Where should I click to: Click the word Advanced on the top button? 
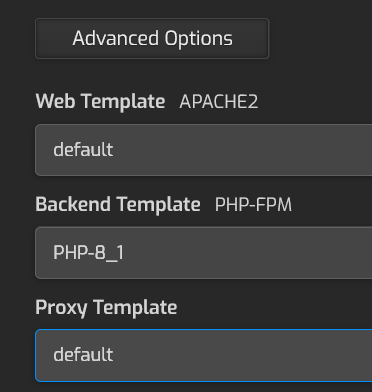point(115,38)
